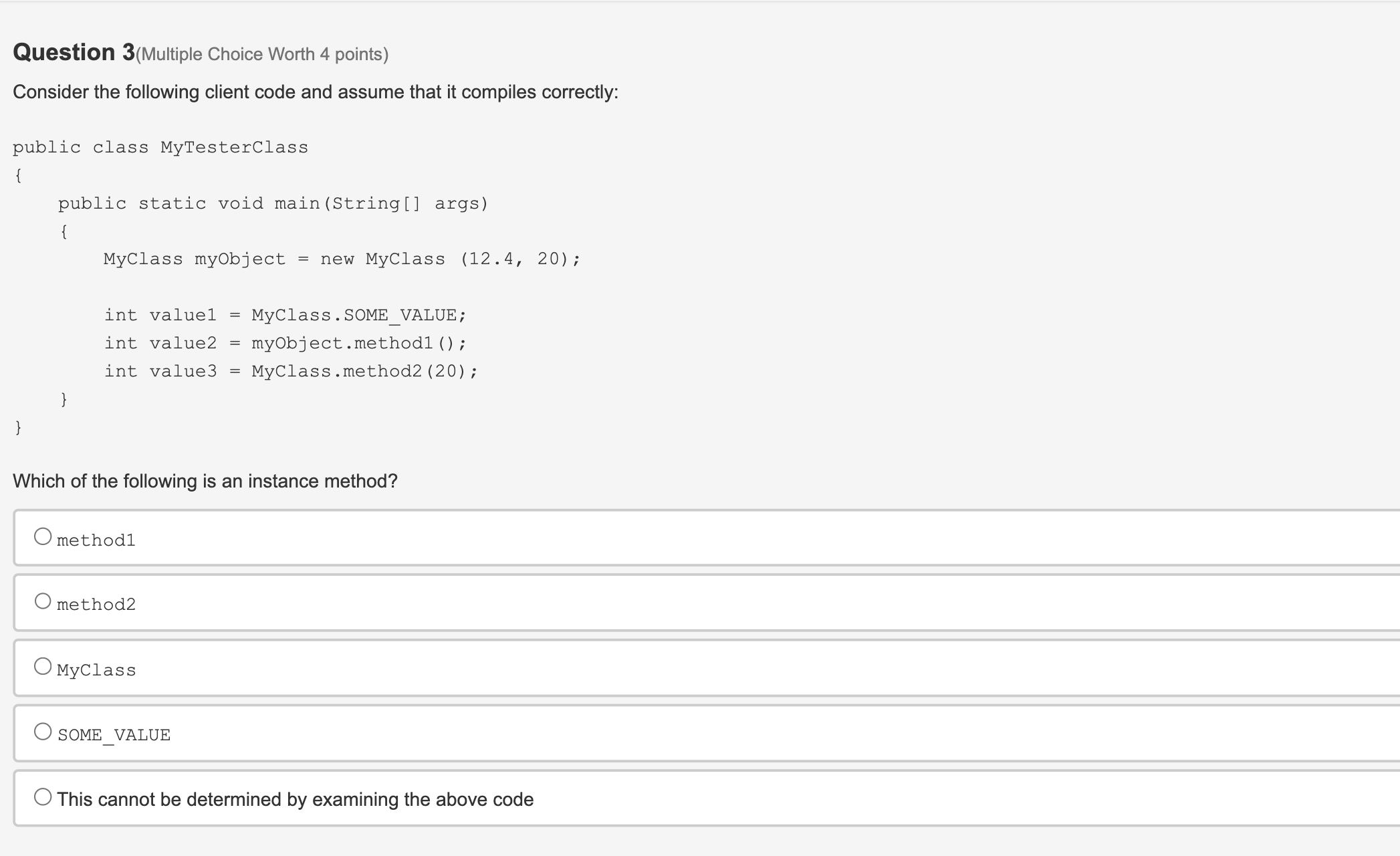
Task: Choose the MyClass radio option
Action: pyautogui.click(x=43, y=666)
